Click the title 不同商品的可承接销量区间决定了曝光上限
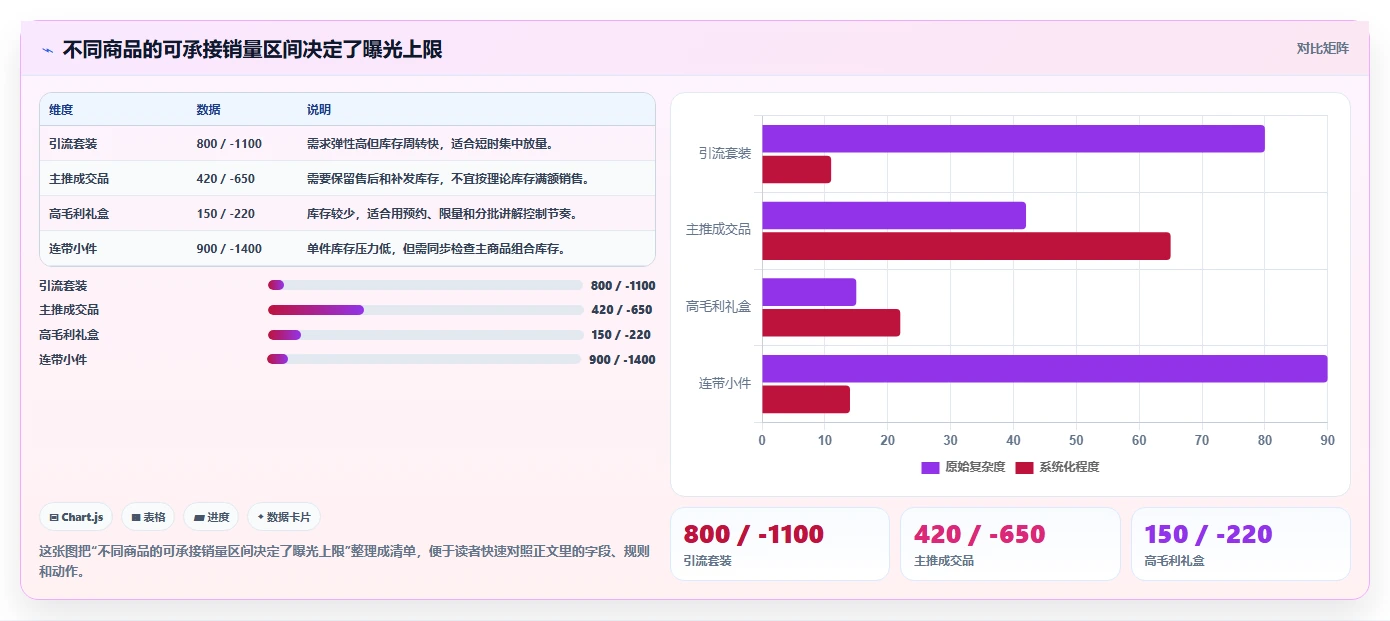1390x621 pixels. tap(252, 50)
